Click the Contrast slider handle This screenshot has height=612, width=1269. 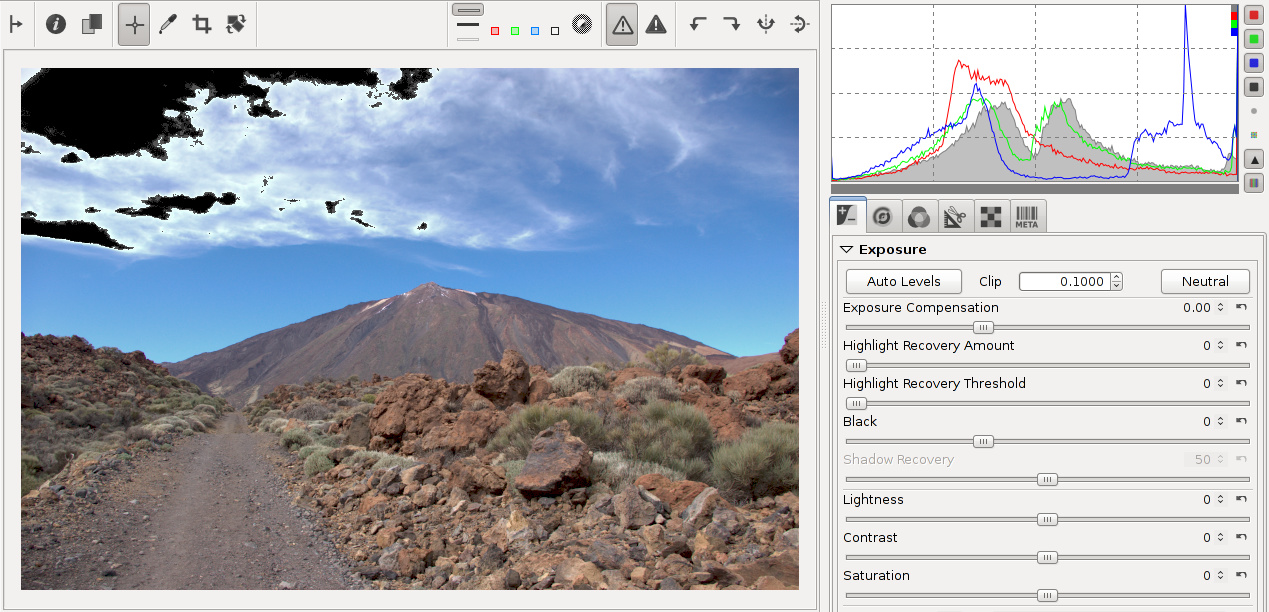1047,558
